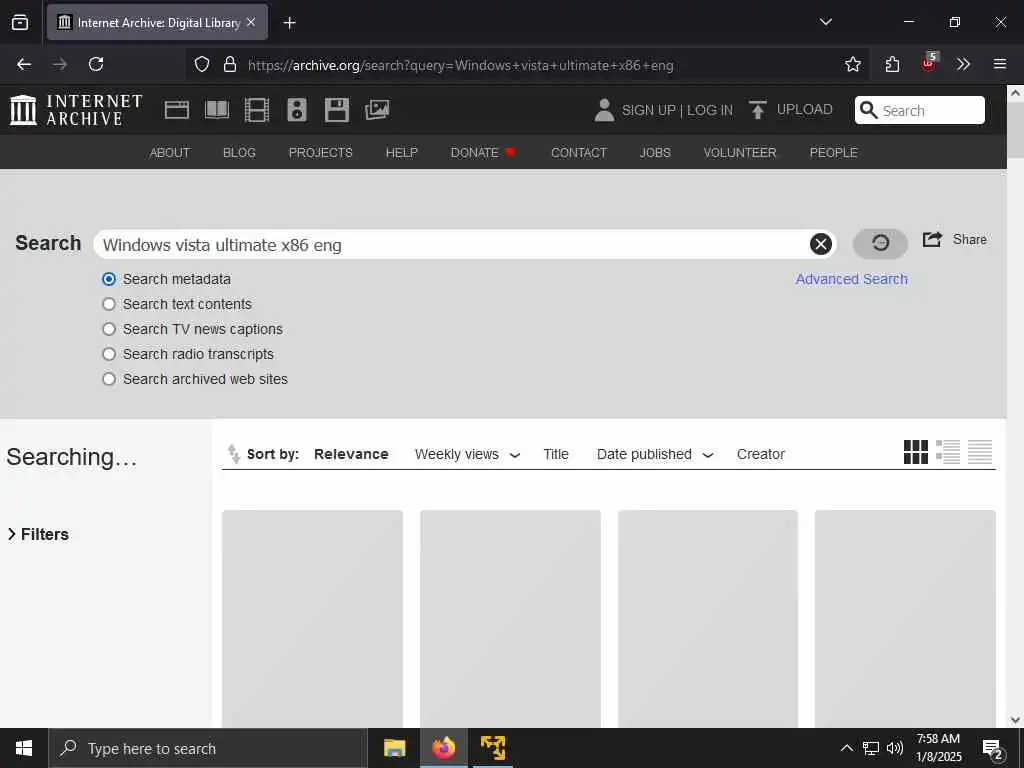Screen dimensions: 1024x768
Task: Open the PEOPLE menu item
Action: pos(833,152)
